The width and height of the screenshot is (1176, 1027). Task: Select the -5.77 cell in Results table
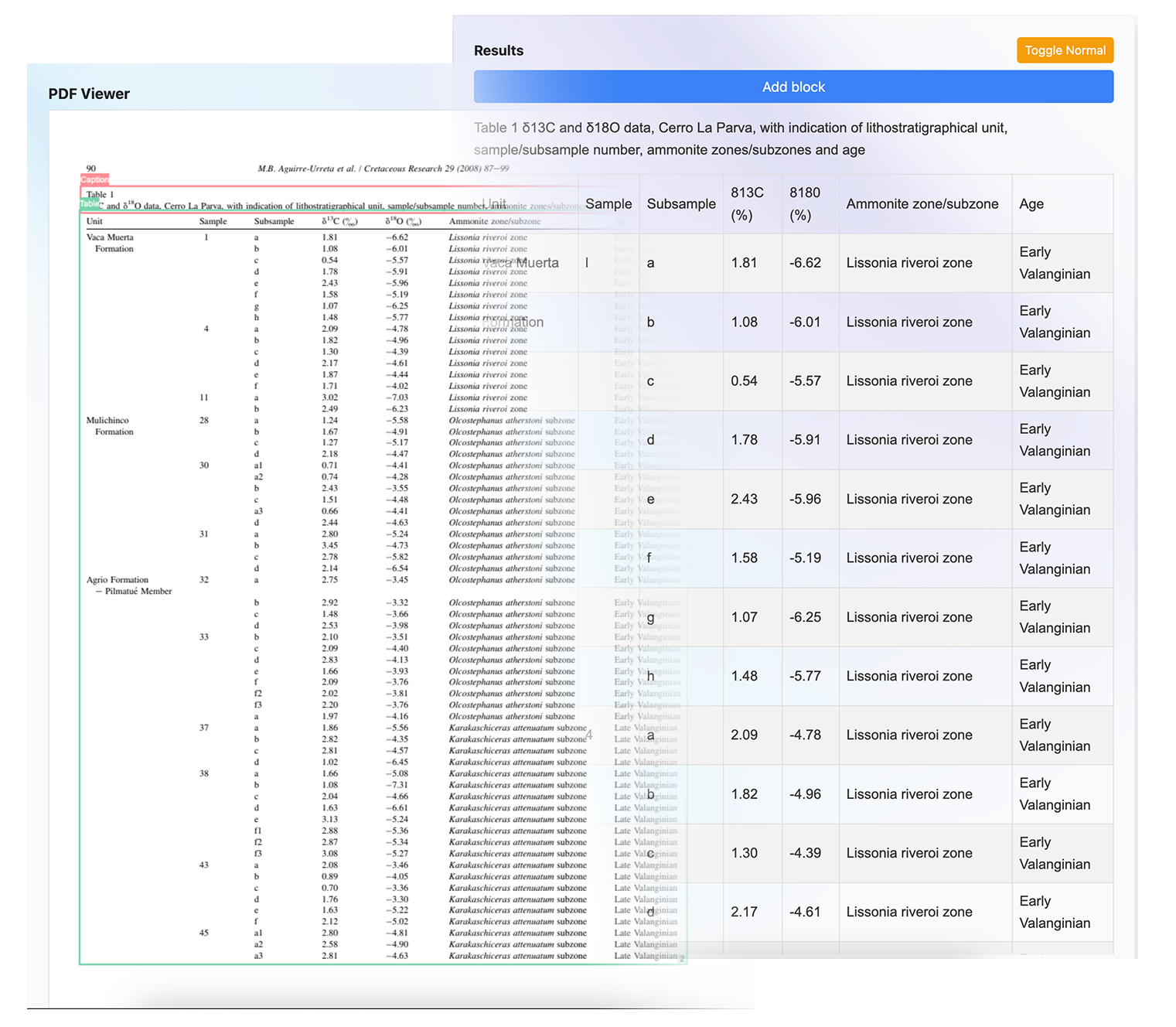tap(810, 676)
